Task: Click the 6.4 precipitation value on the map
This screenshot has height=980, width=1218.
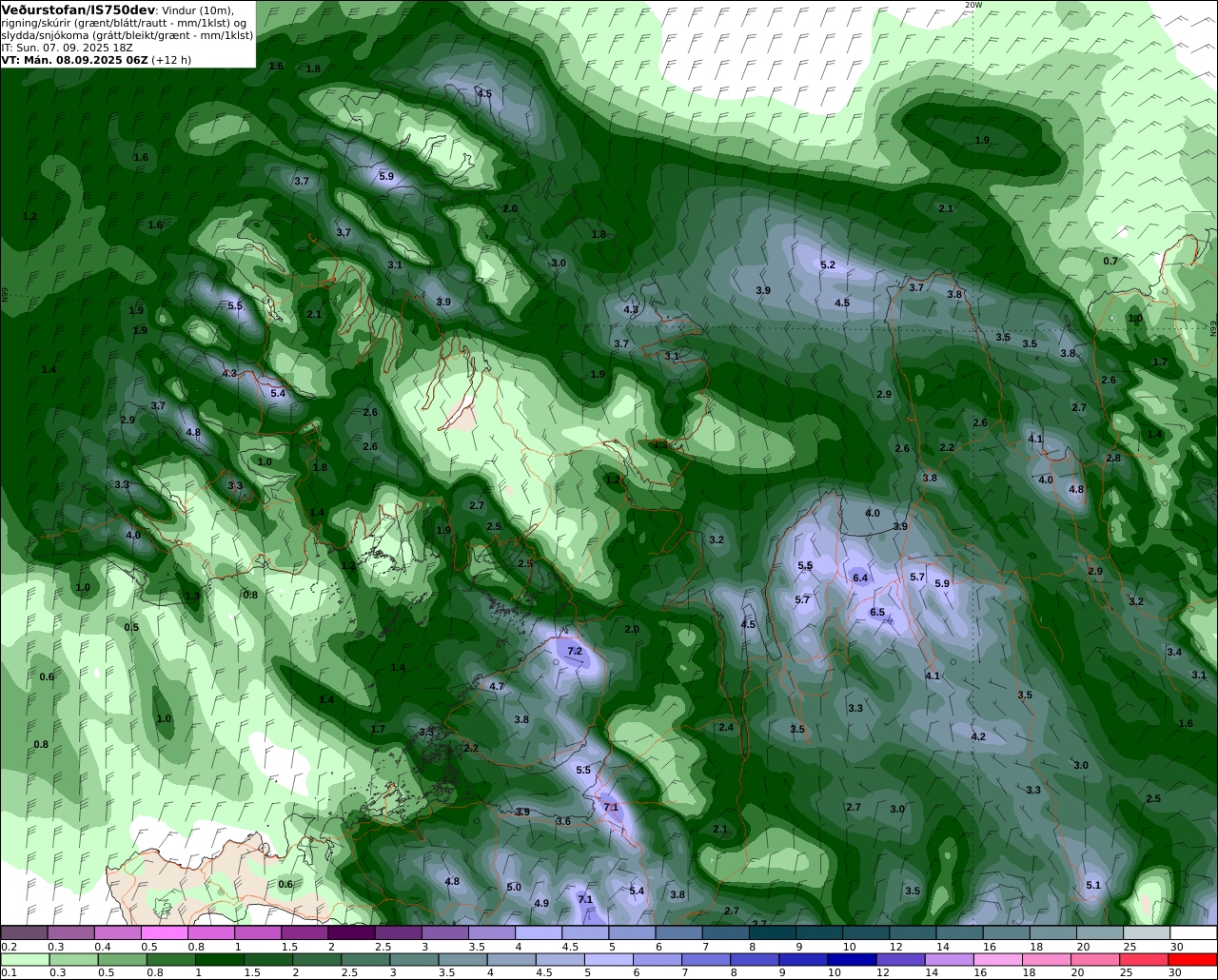Action: pos(860,578)
